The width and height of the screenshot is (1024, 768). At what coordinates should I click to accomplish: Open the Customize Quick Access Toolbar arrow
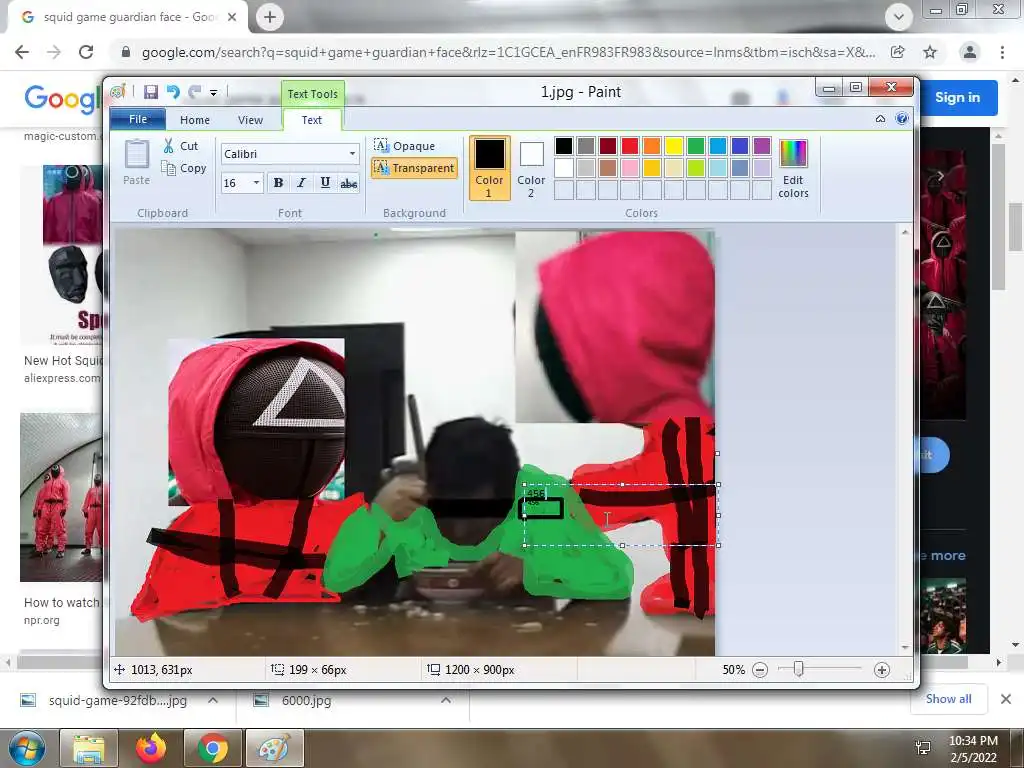[x=214, y=93]
